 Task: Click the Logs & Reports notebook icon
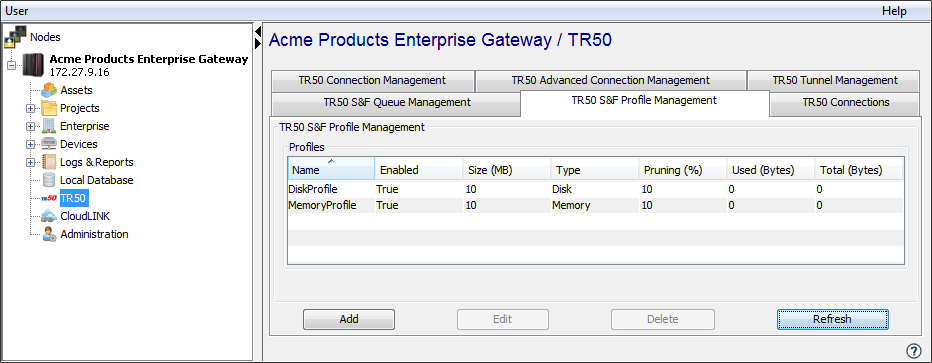click(49, 162)
